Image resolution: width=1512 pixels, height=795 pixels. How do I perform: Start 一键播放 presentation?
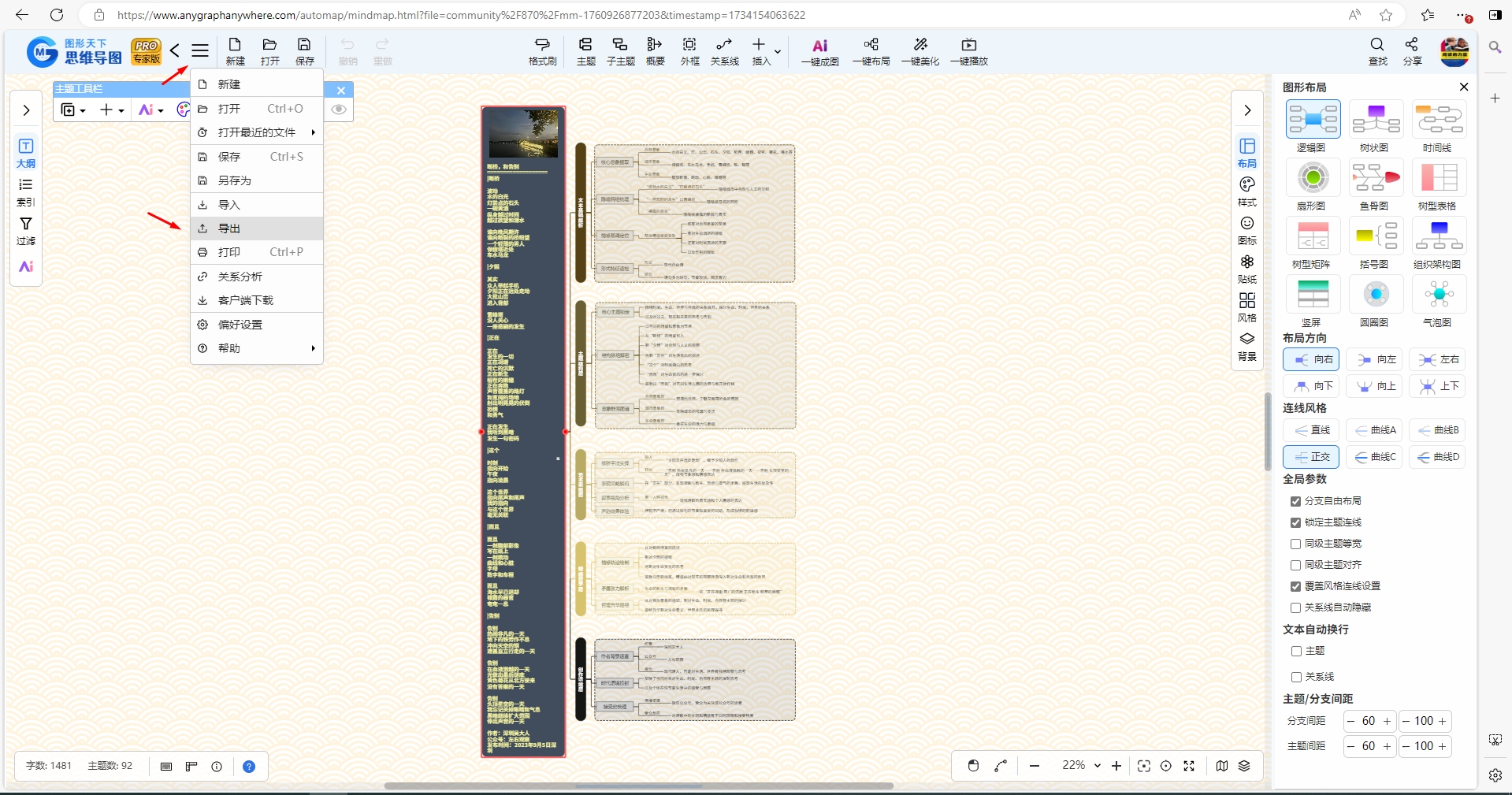point(969,52)
